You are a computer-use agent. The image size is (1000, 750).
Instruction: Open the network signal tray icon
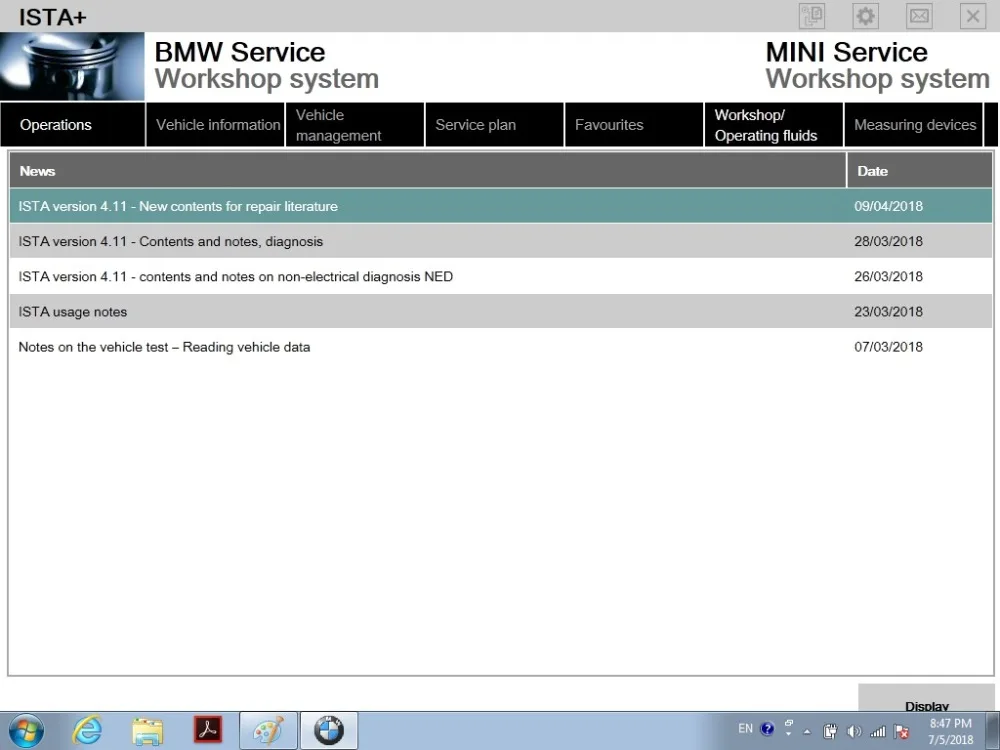[878, 732]
